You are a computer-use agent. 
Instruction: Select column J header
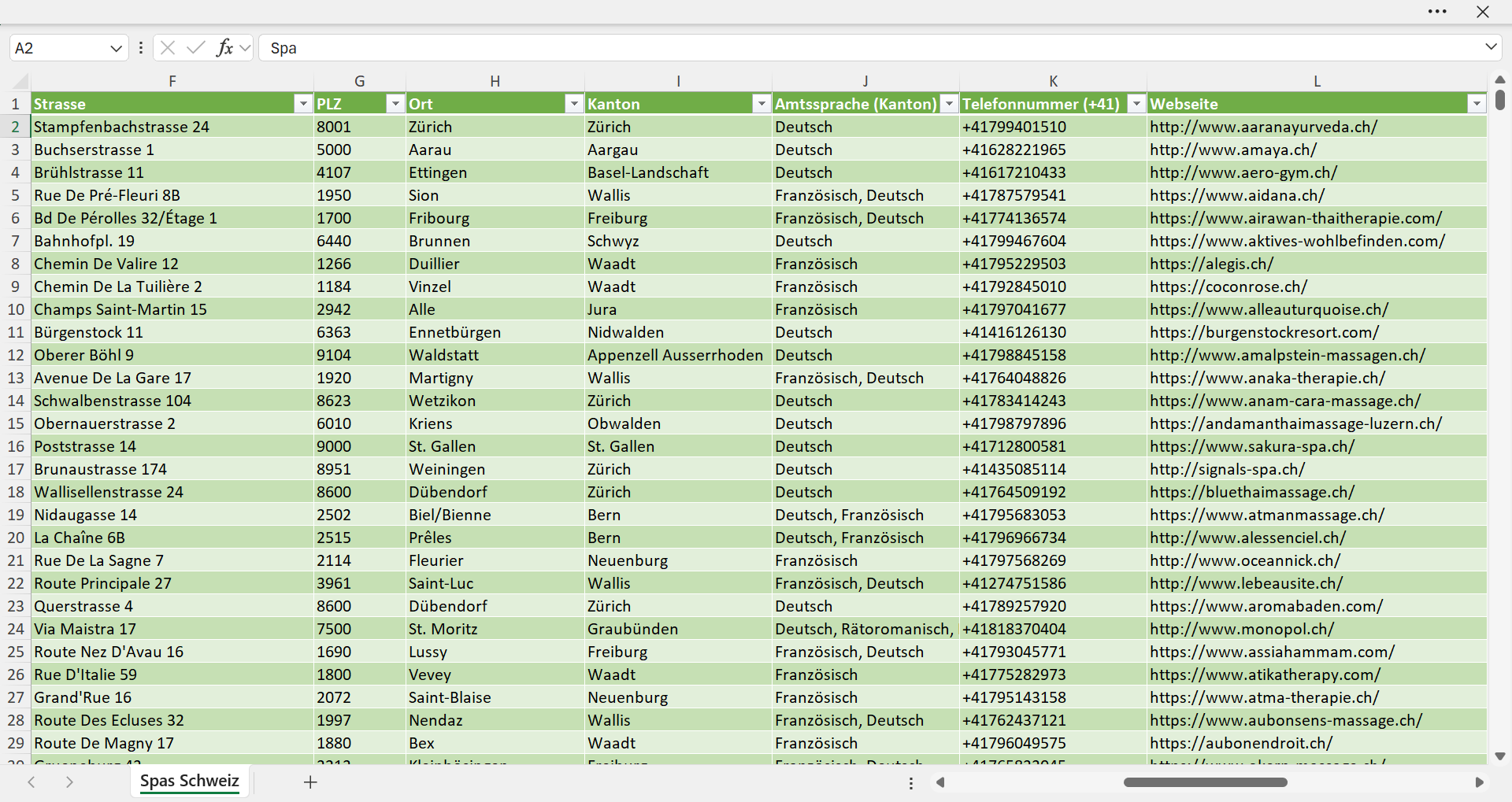point(865,81)
